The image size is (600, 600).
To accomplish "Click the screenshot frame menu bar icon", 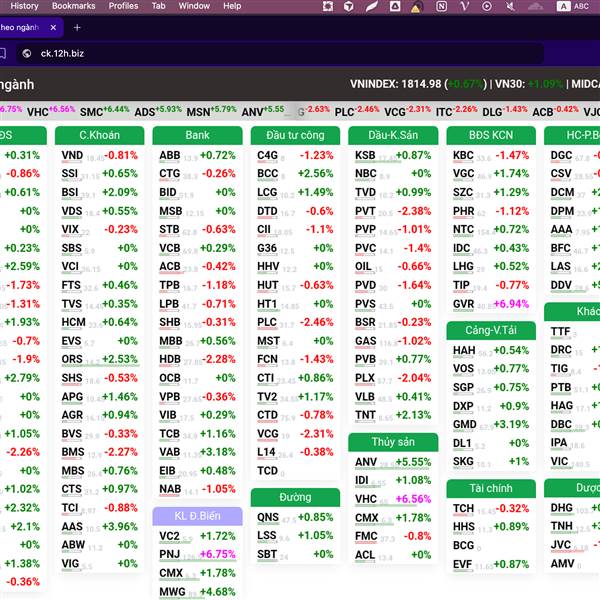I will [x=328, y=6].
